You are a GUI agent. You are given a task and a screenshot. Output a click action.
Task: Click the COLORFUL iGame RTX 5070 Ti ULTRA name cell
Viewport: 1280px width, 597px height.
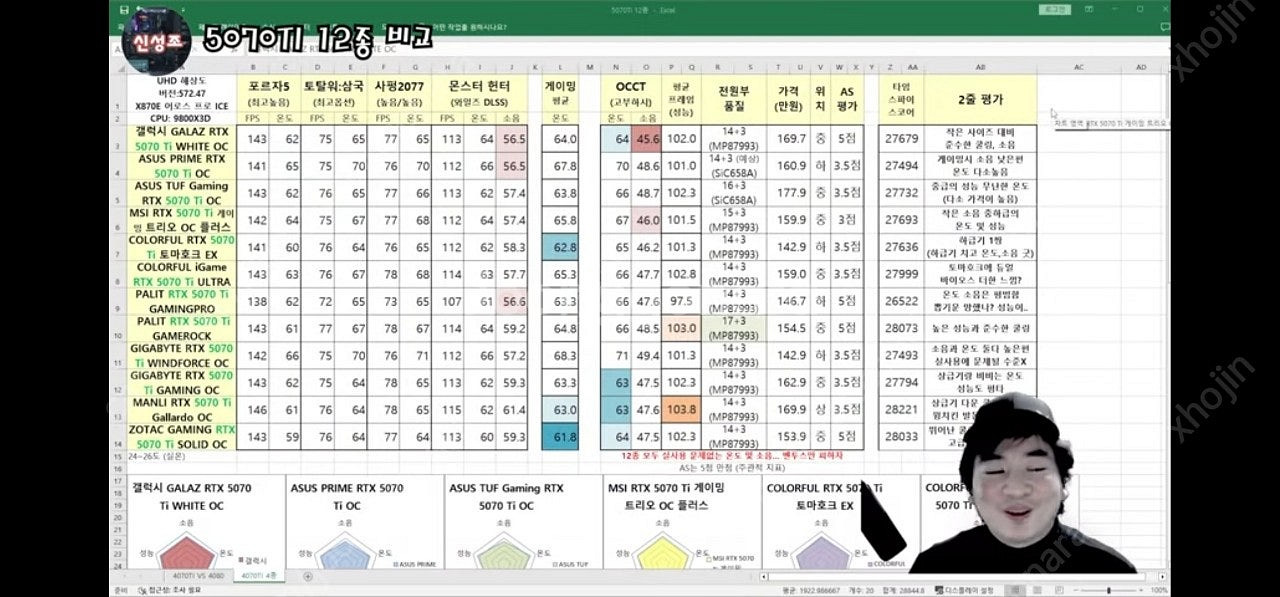pos(181,274)
